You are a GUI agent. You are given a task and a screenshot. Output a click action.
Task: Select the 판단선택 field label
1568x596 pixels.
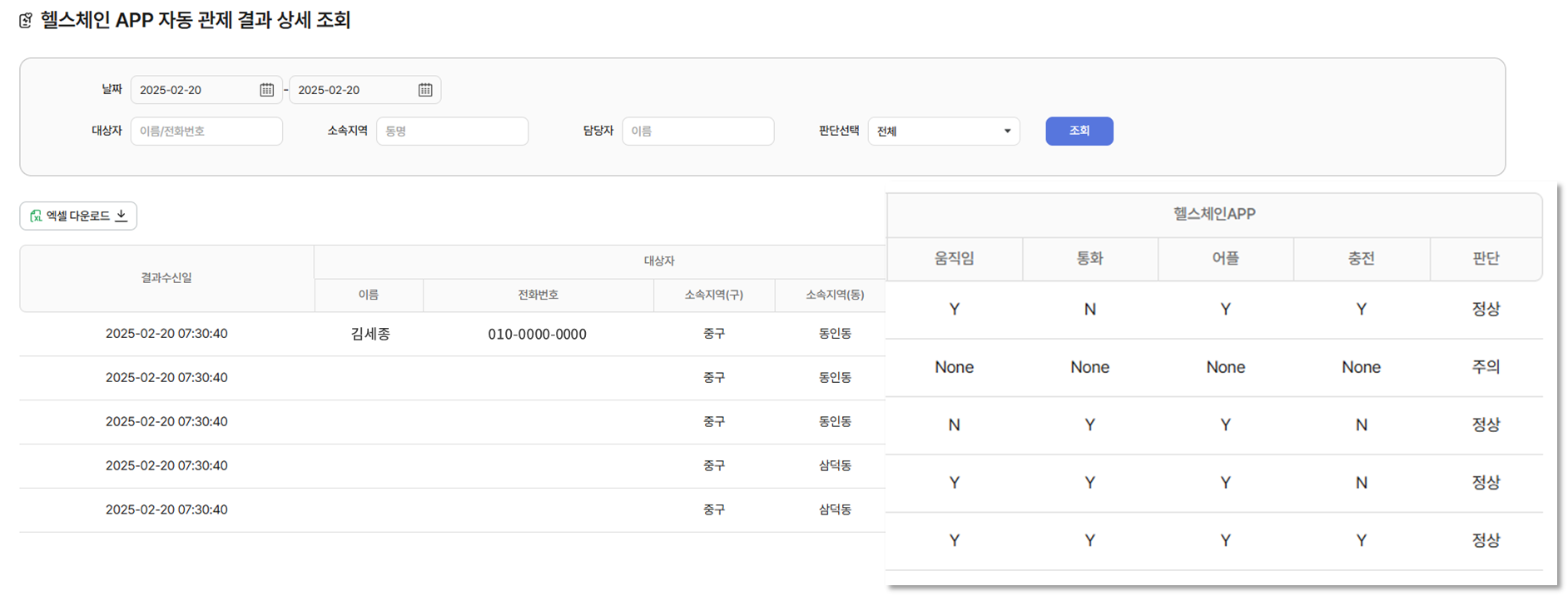(839, 131)
